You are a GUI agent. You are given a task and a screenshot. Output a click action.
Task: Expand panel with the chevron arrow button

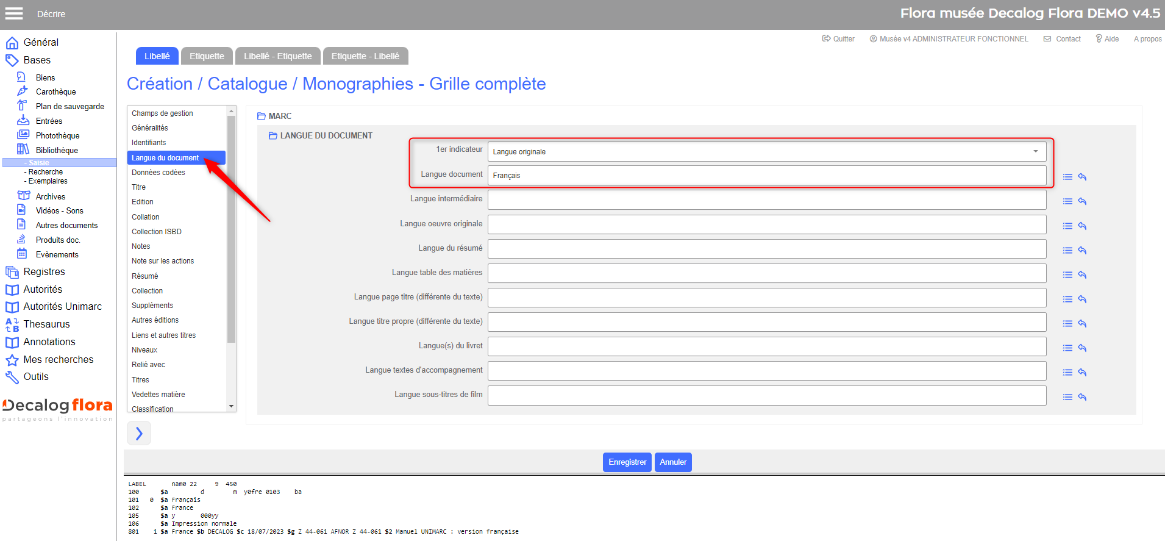click(x=139, y=434)
